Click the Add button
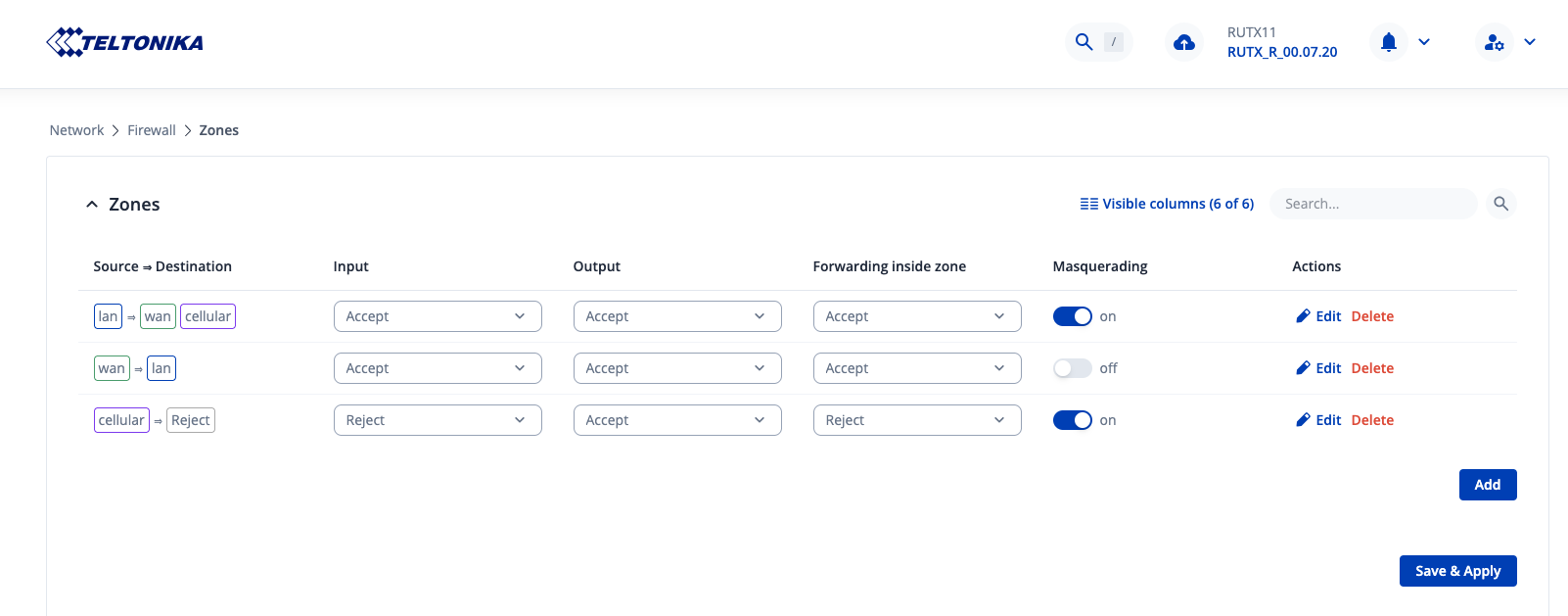The height and width of the screenshot is (616, 1568). coord(1487,485)
